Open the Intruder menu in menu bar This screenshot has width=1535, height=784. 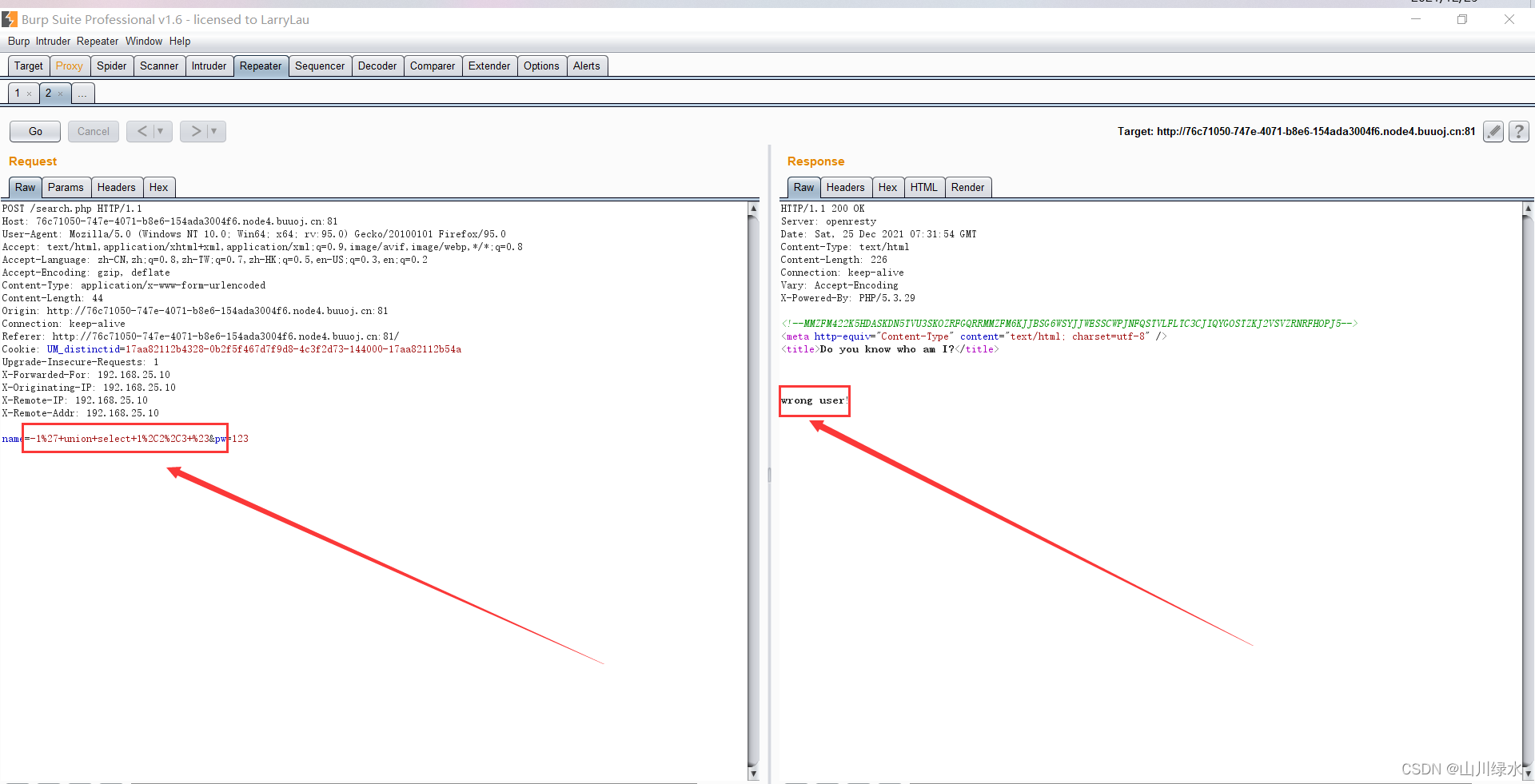[53, 42]
